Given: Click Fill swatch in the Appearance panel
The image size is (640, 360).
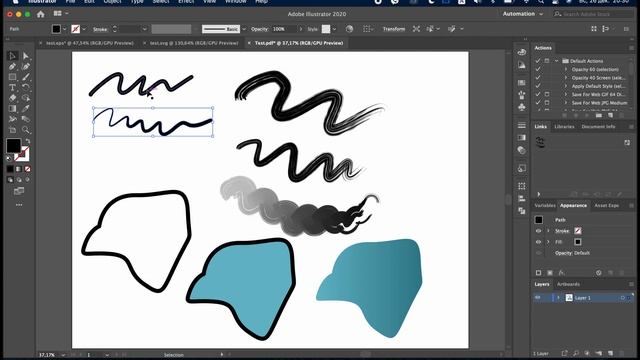Looking at the screenshot, I should click(x=578, y=242).
